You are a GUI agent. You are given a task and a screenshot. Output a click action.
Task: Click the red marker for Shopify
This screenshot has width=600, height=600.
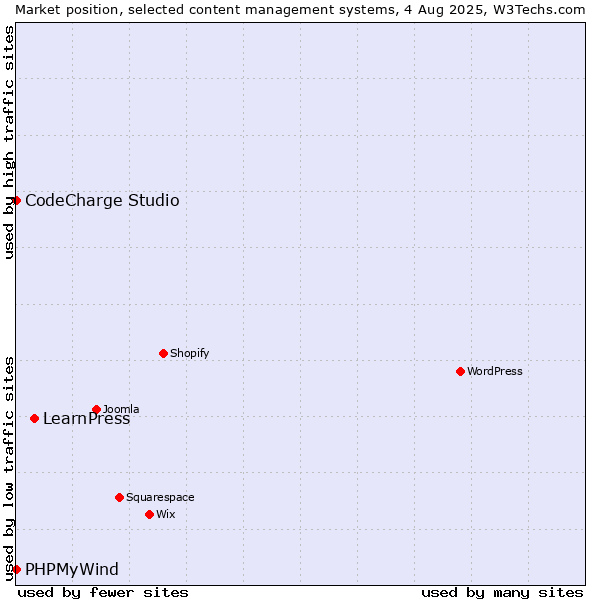point(163,354)
